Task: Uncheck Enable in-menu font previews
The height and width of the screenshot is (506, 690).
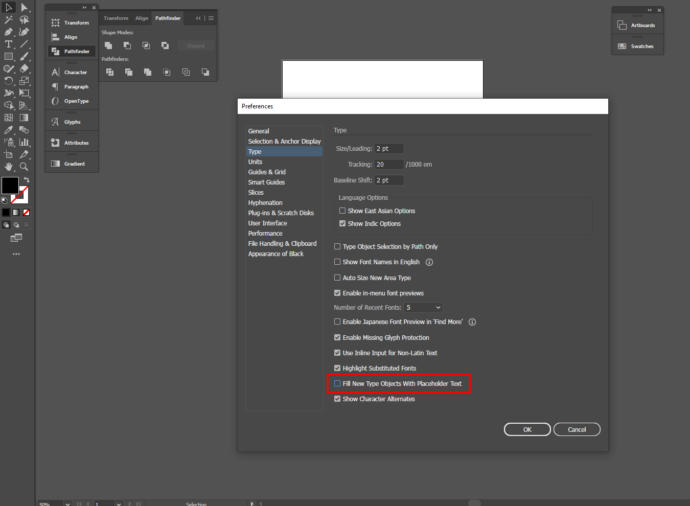Action: (337, 293)
